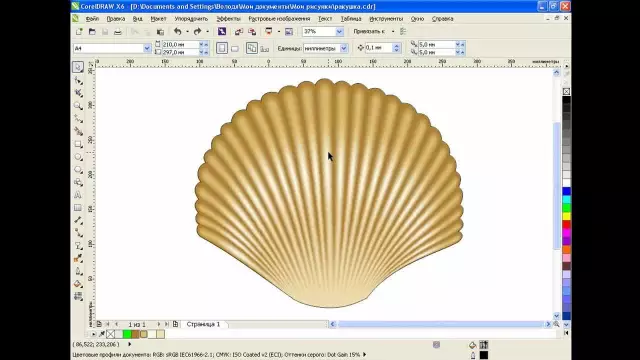Expand the A4 page size dropdown
The image size is (640, 360).
tap(147, 48)
